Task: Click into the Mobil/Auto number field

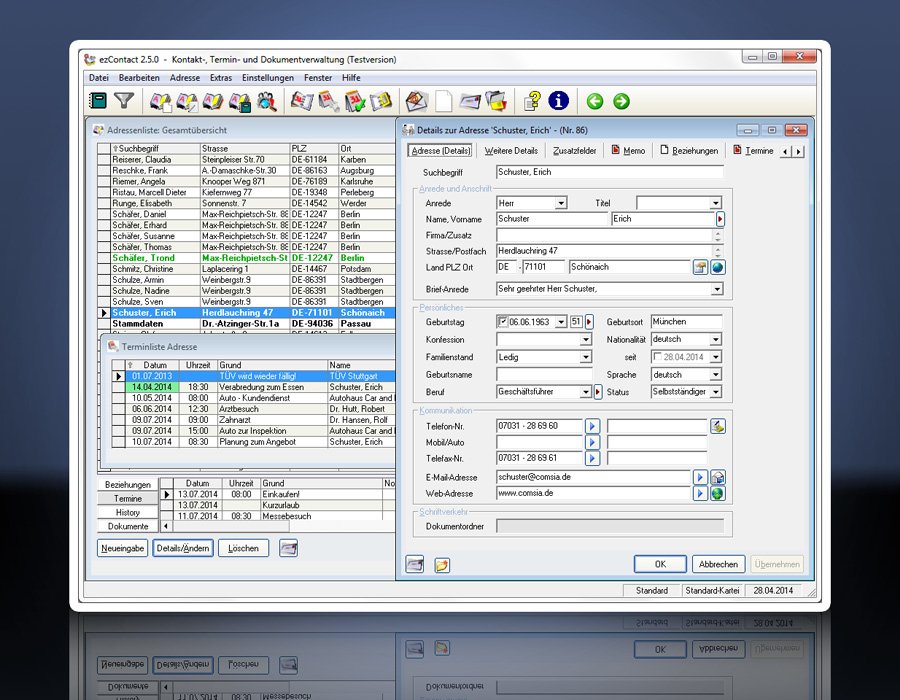Action: coord(540,442)
